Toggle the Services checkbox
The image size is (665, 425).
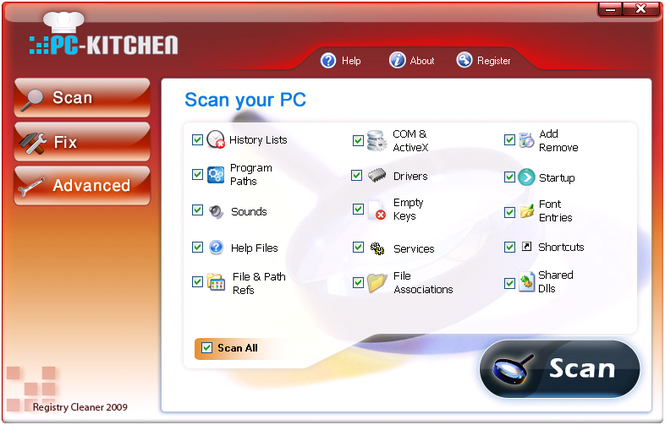358,247
